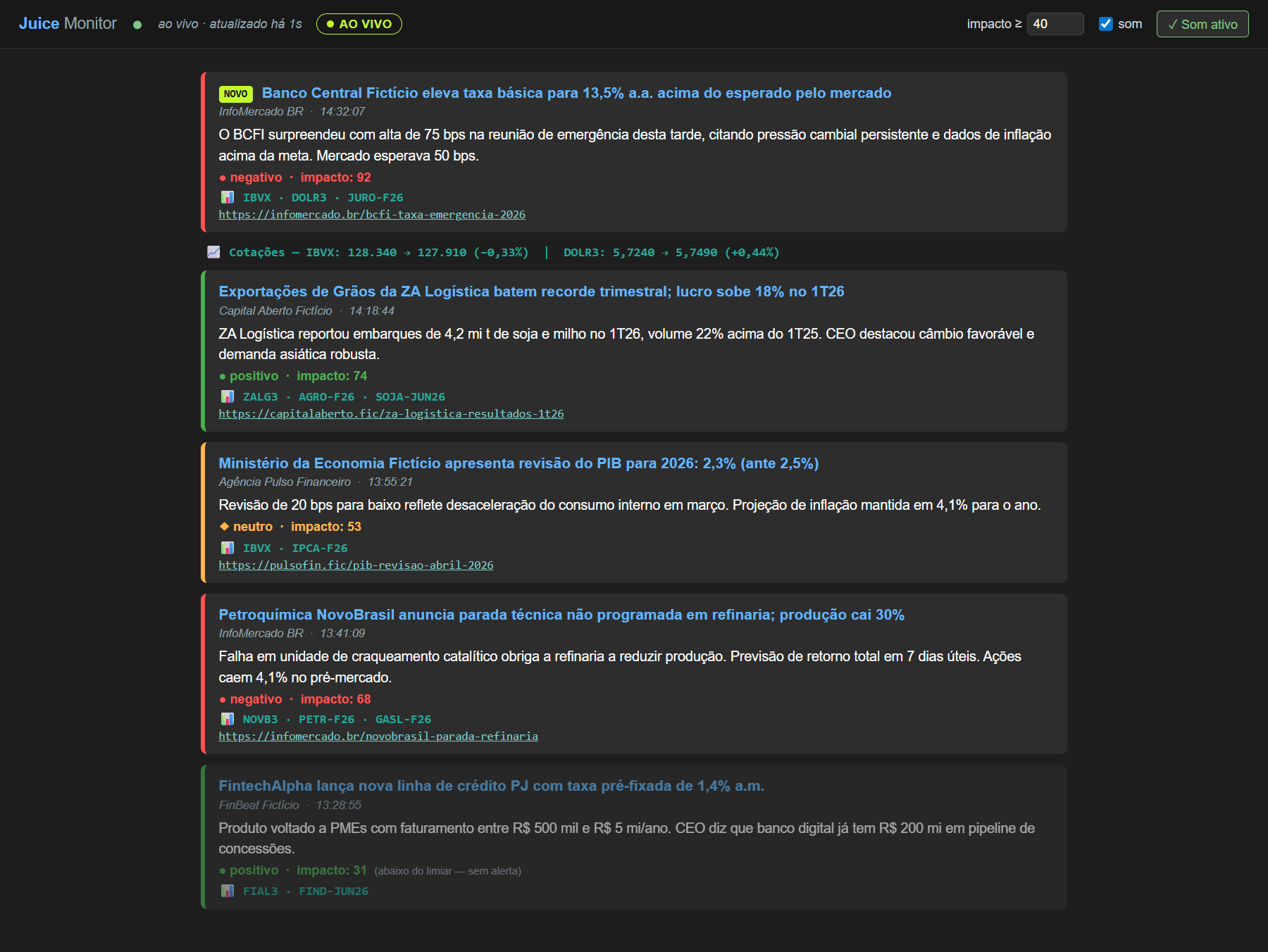The width and height of the screenshot is (1268, 952).
Task: Click JURO-F26 ticker in first card
Action: pos(375,198)
